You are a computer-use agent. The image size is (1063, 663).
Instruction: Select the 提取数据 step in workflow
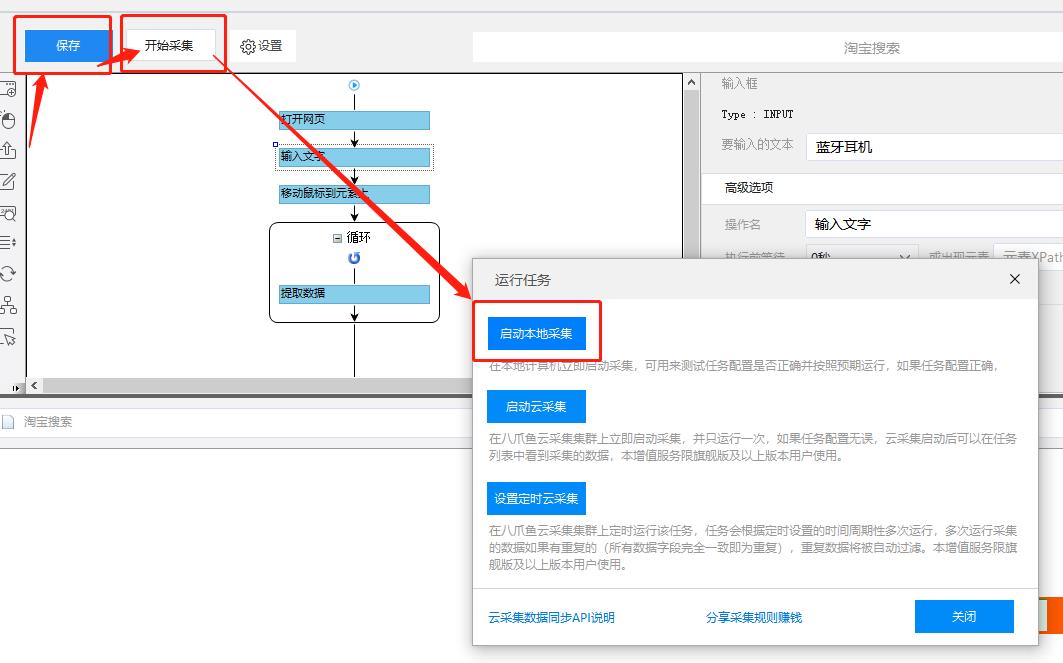pyautogui.click(x=354, y=294)
